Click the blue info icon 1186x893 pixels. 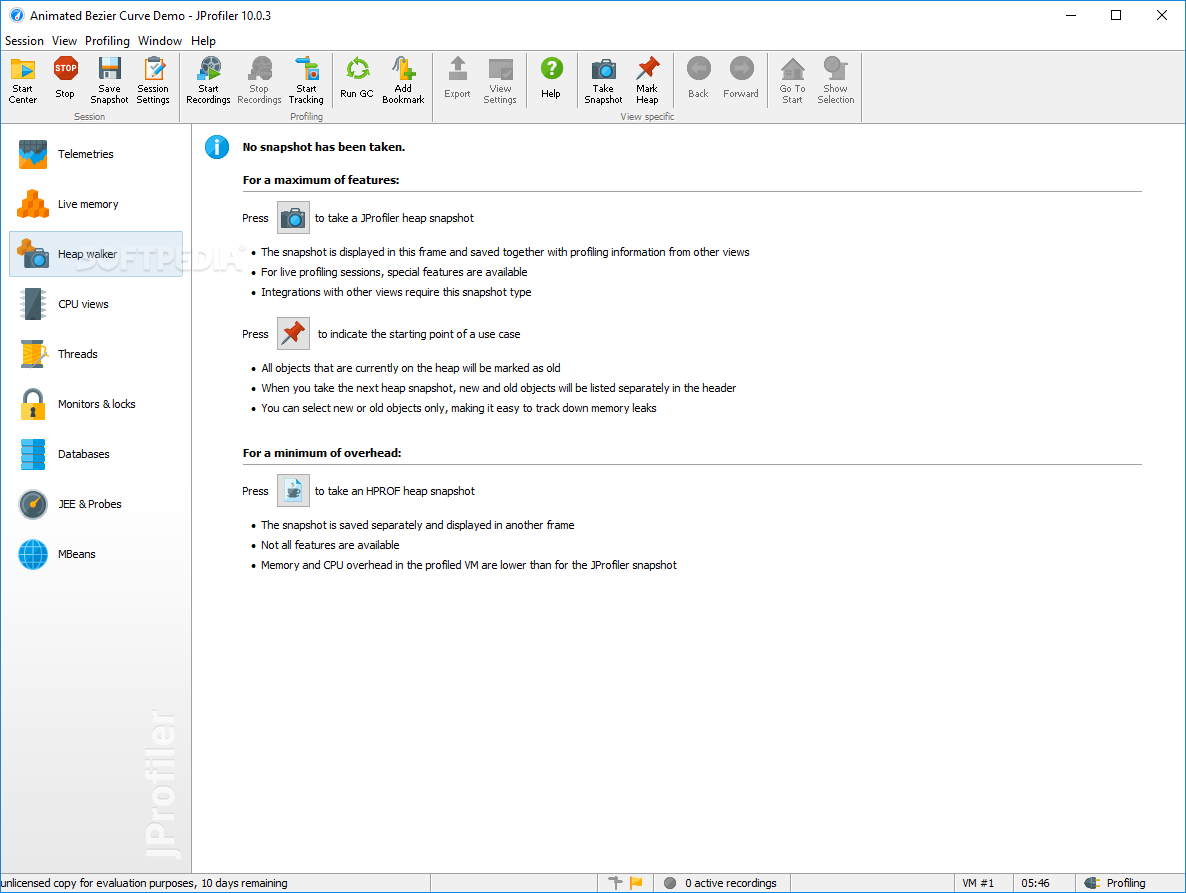click(x=217, y=147)
